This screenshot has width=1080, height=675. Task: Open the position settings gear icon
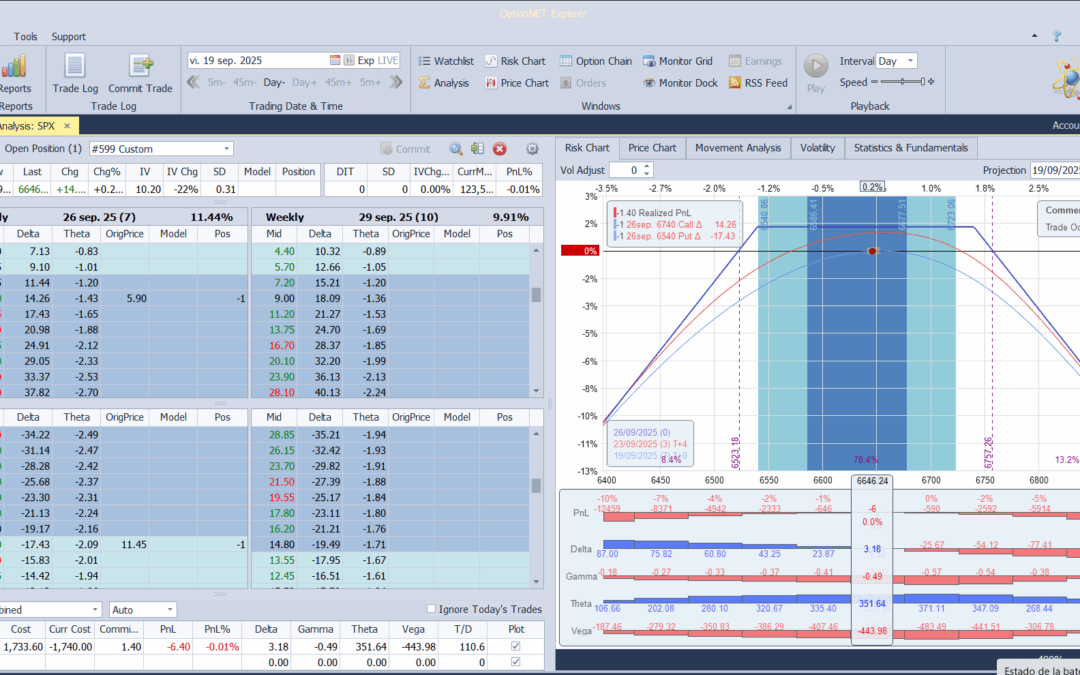pyautogui.click(x=532, y=149)
